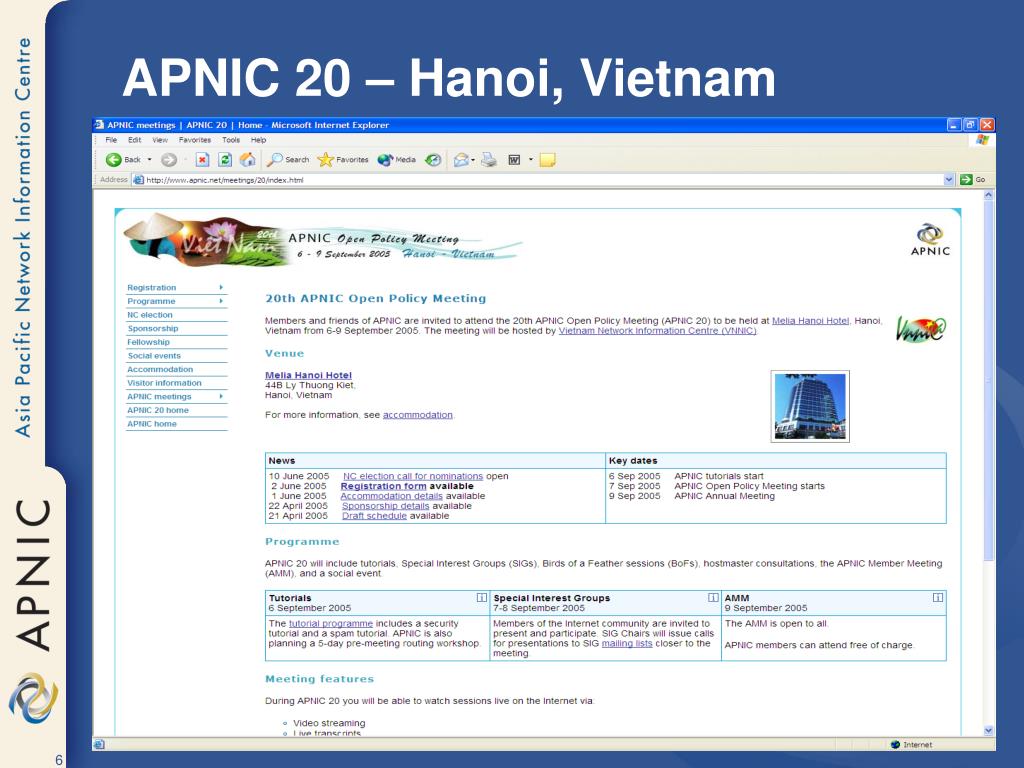Open the Edit menu
This screenshot has width=1024, height=768.
coord(135,140)
